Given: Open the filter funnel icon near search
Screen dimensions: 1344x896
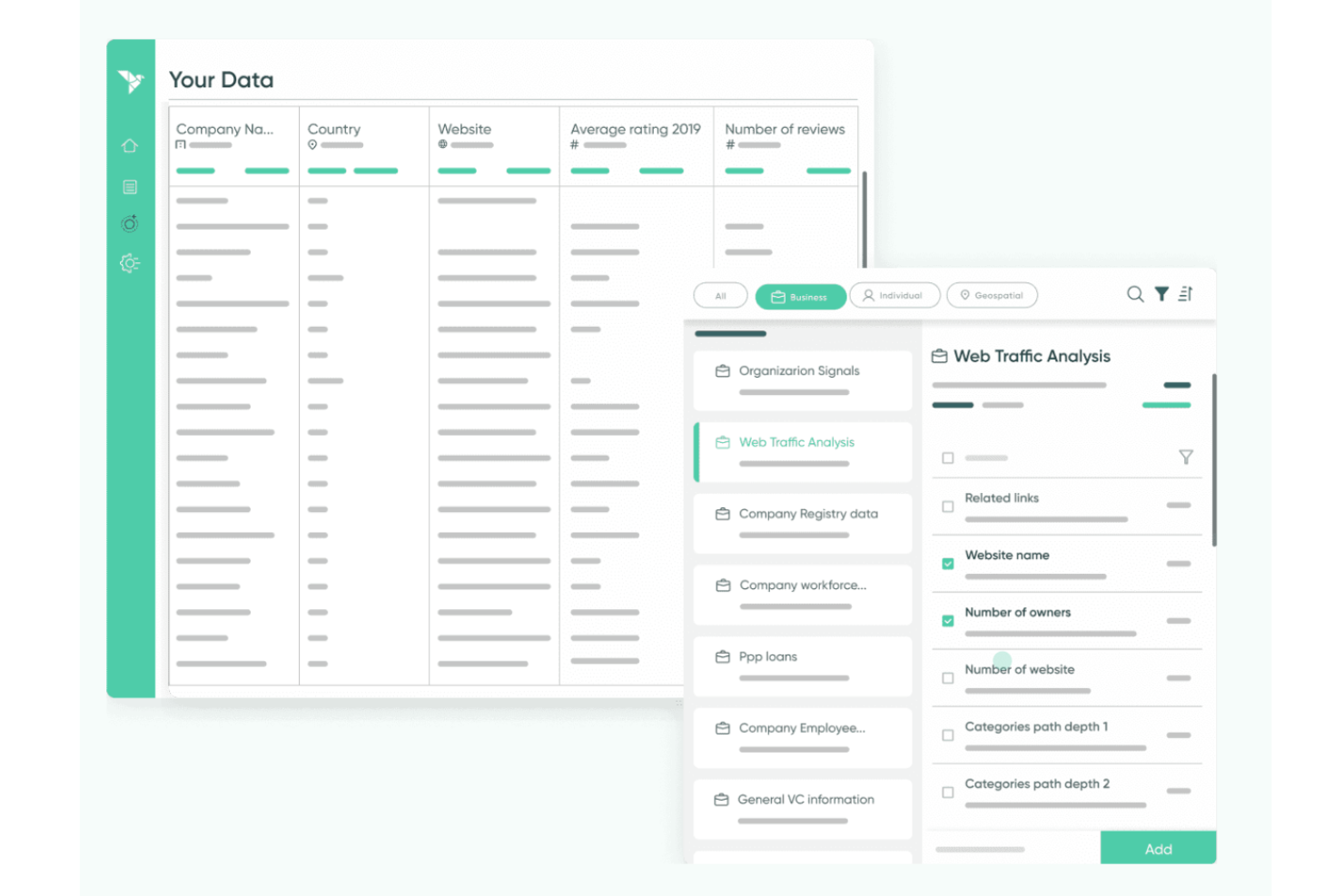Looking at the screenshot, I should pos(1161,294).
